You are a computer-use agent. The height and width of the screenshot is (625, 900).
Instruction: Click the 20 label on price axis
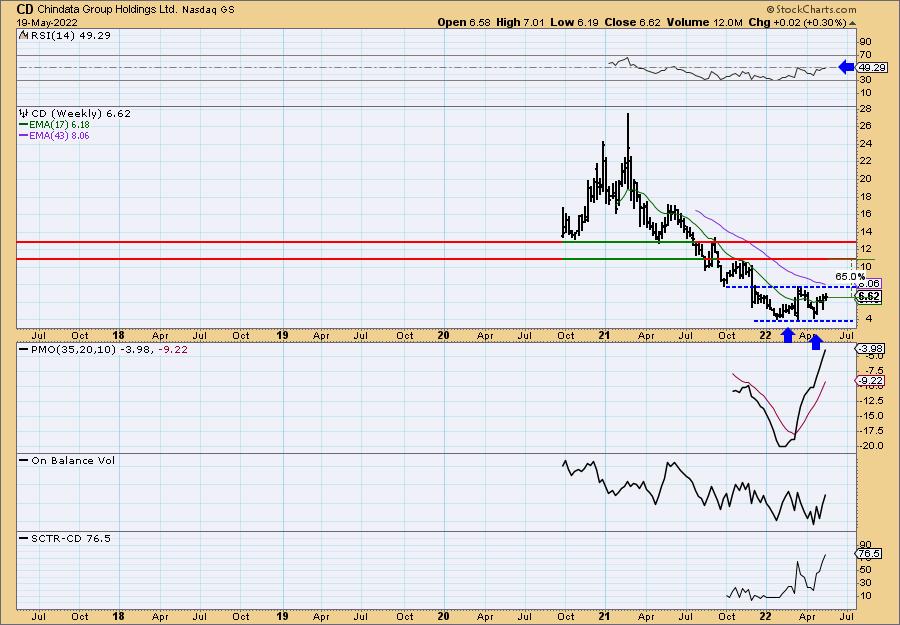click(865, 178)
